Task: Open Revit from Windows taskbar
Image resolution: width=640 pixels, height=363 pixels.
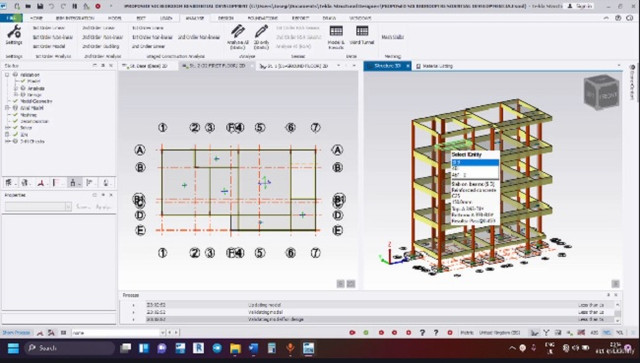Action: coord(198,348)
